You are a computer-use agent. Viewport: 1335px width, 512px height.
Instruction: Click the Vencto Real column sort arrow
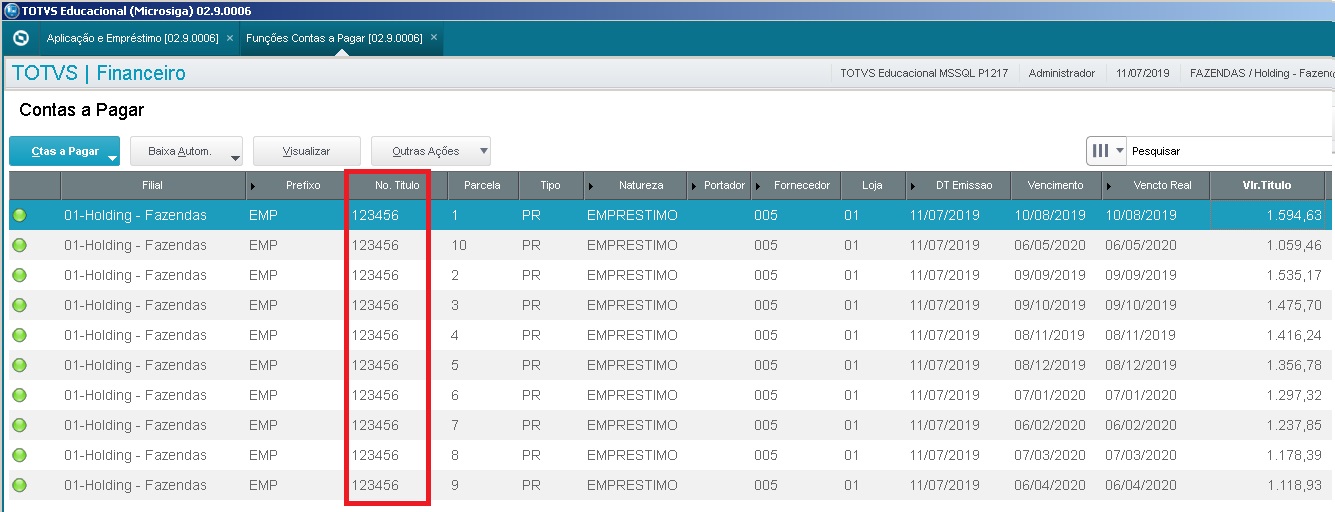1109,186
